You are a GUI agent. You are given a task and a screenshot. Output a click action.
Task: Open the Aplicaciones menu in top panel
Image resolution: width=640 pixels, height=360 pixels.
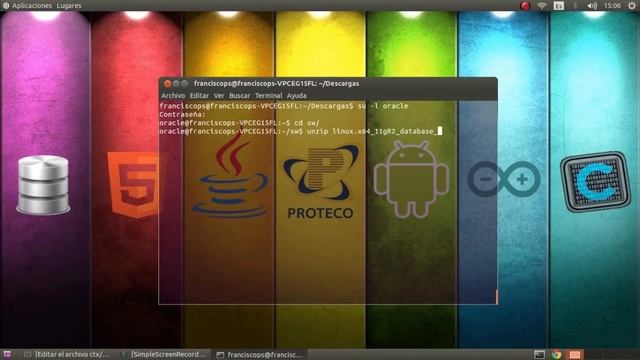(x=27, y=6)
